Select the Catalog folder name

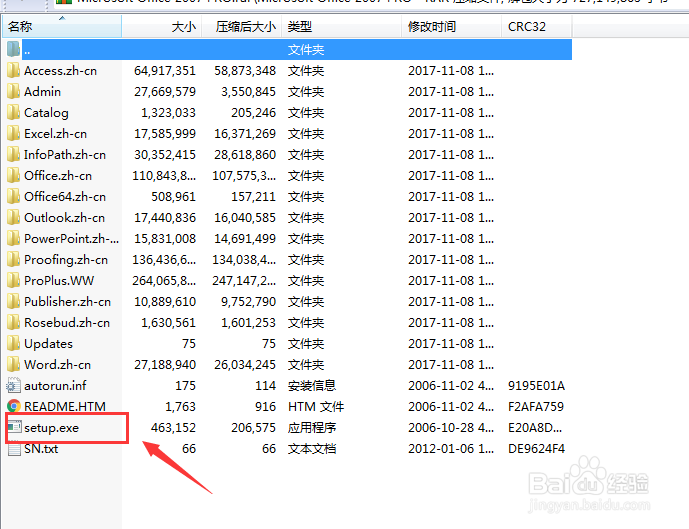point(46,113)
